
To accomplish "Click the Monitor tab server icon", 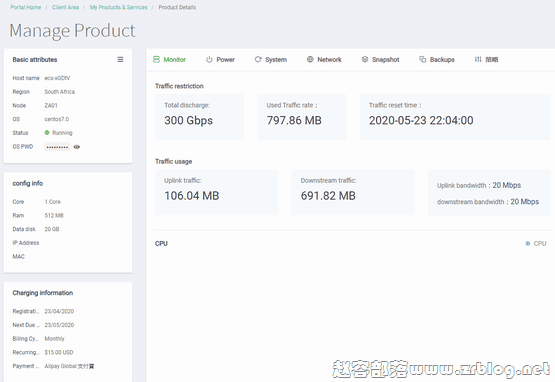I will 156,59.
